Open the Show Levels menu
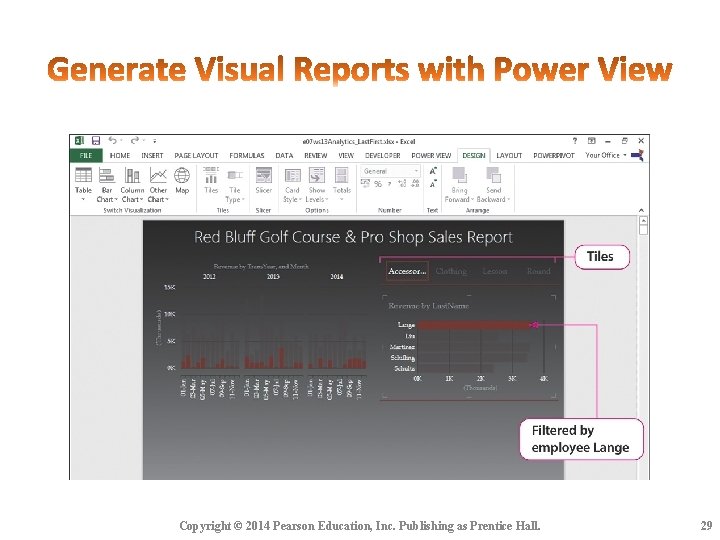The image size is (720, 540). point(316,186)
